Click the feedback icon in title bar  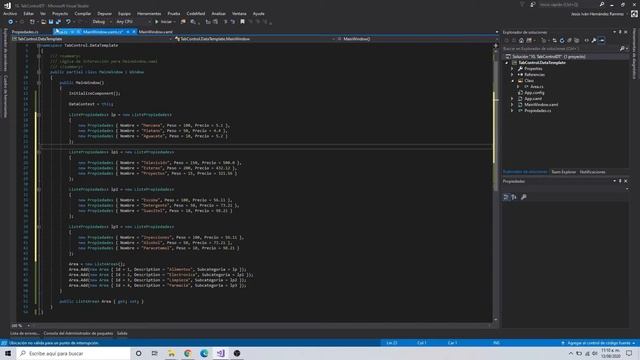pyautogui.click(x=533, y=4)
